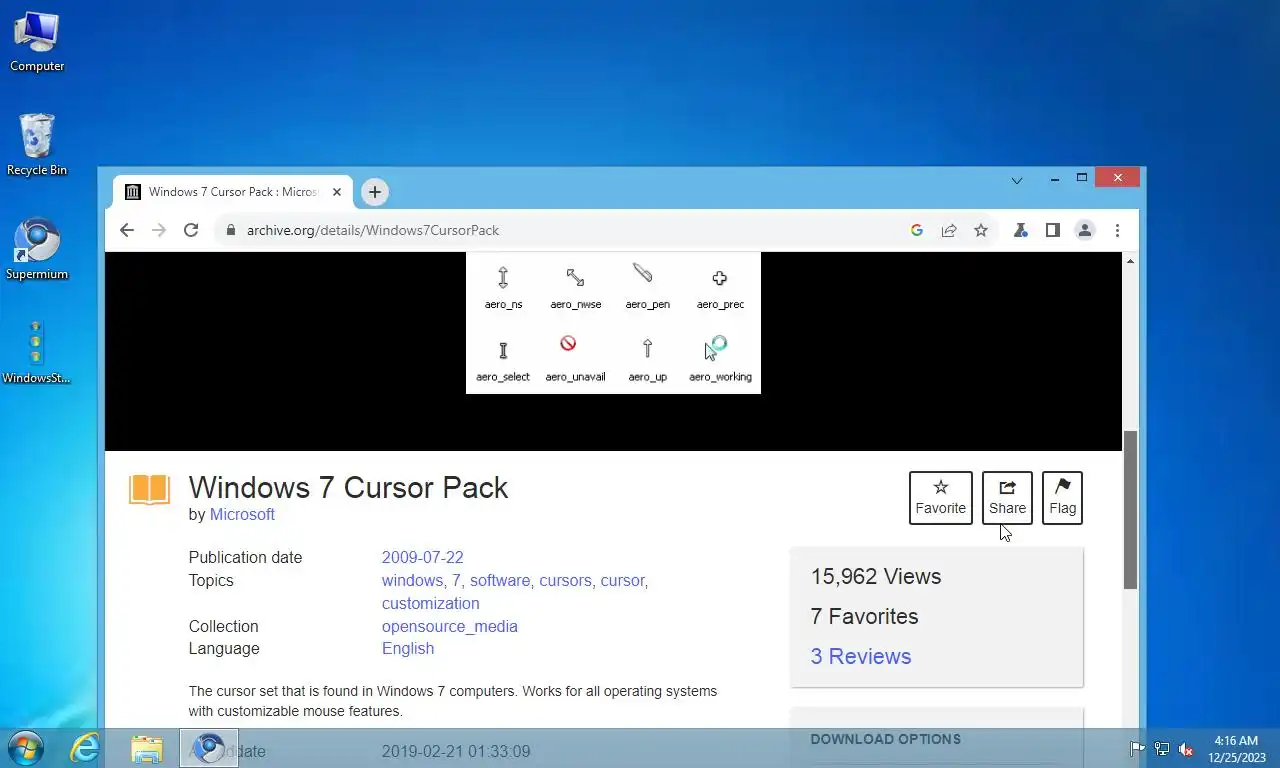Click the network tray icon

(x=1162, y=748)
